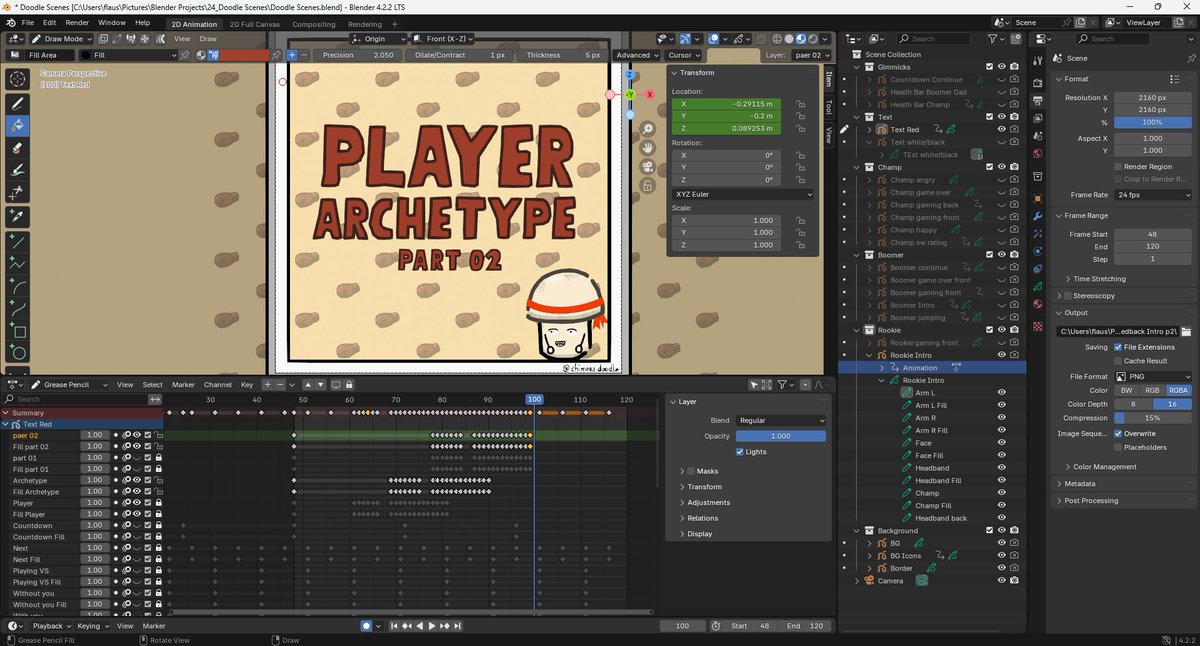Click the current frame field showing 100
The height and width of the screenshot is (646, 1200).
click(684, 625)
